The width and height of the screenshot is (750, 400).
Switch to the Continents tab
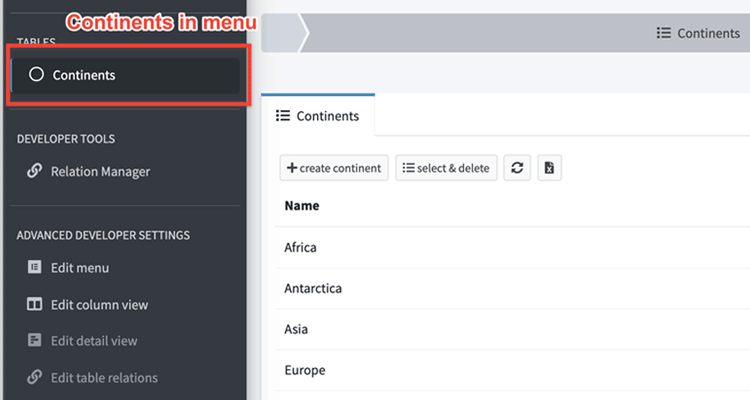[x=317, y=116]
